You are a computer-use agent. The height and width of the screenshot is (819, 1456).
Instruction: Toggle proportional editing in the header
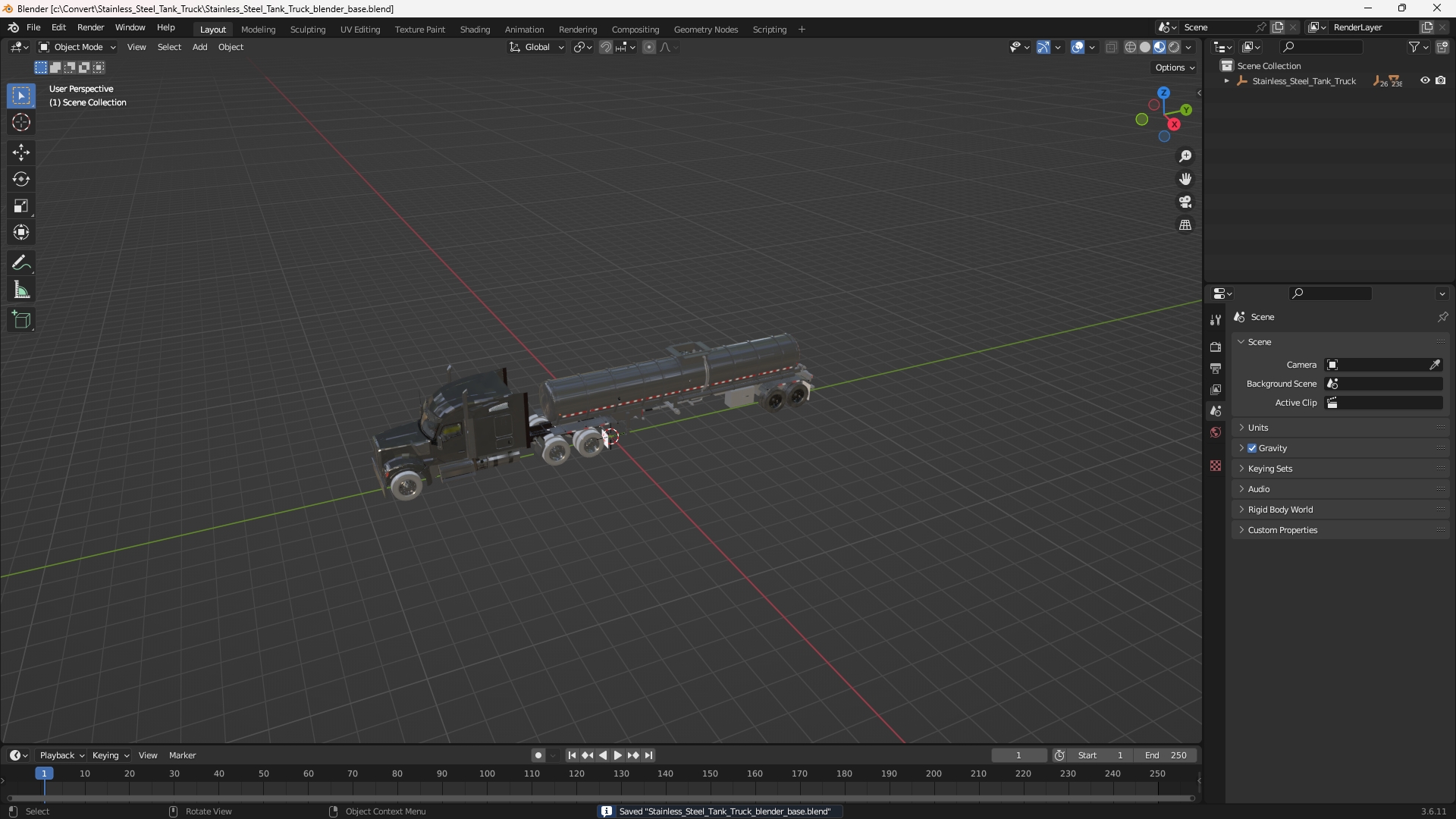tap(648, 47)
